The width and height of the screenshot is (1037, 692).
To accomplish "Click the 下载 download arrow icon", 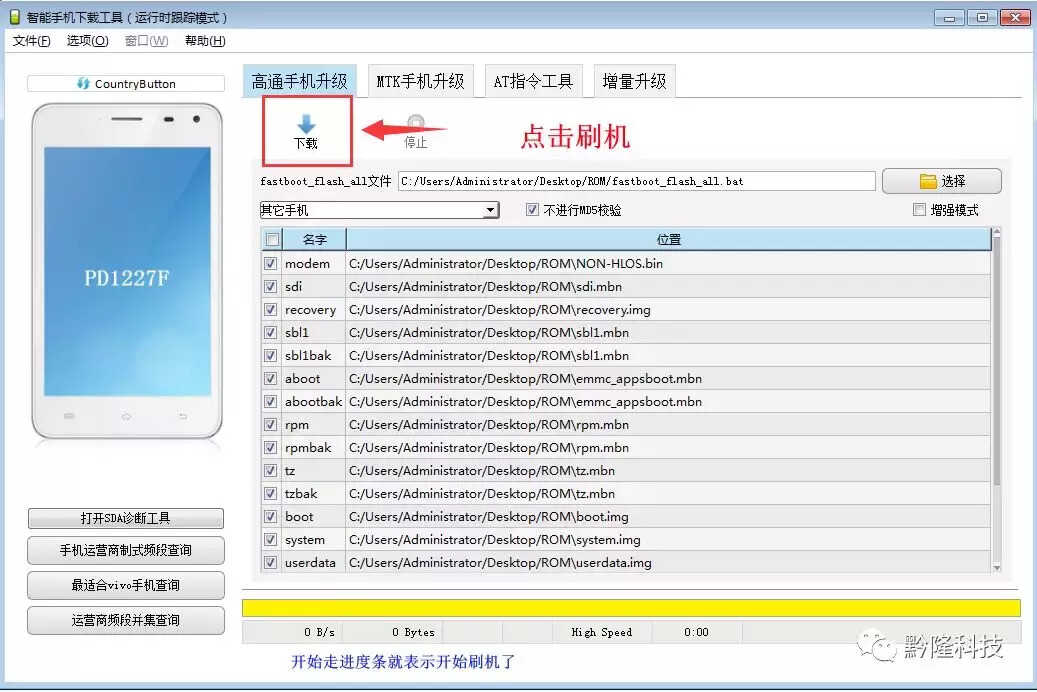I will tap(306, 124).
